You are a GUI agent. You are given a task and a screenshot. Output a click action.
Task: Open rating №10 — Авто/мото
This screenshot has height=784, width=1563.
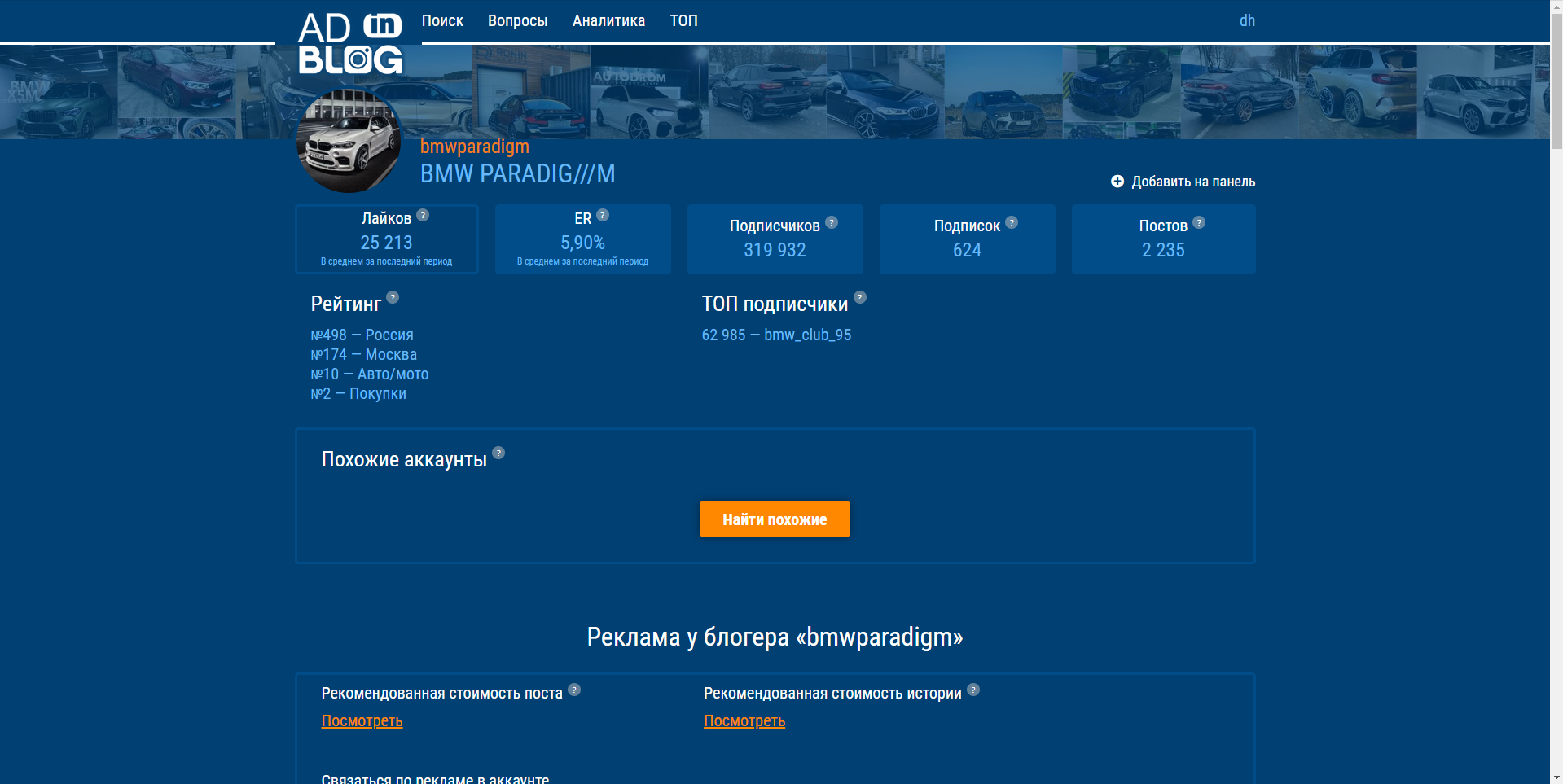click(x=369, y=374)
